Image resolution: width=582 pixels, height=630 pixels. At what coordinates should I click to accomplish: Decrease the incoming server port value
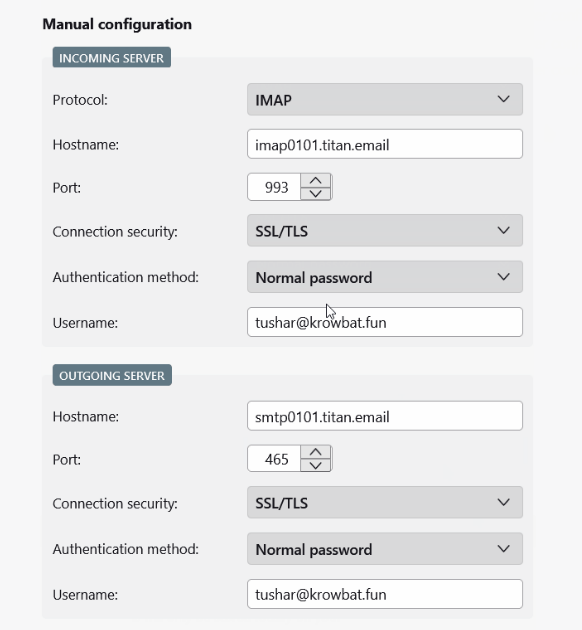point(316,193)
